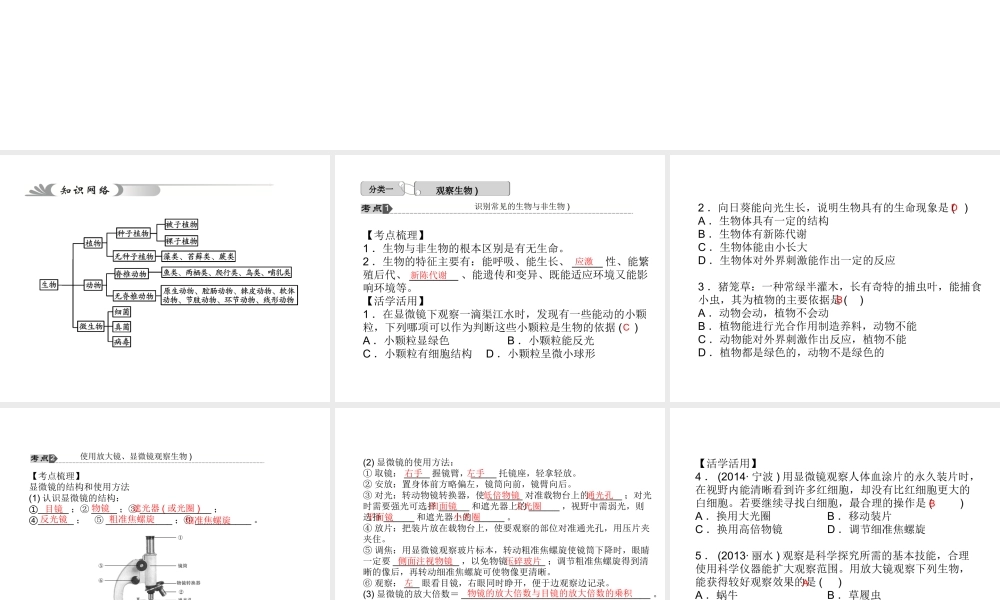Viewport: 1000px width, 600px height.
Task: Click option D. 生物体对外界刺激能作出一定的反应
Action: tap(796, 260)
